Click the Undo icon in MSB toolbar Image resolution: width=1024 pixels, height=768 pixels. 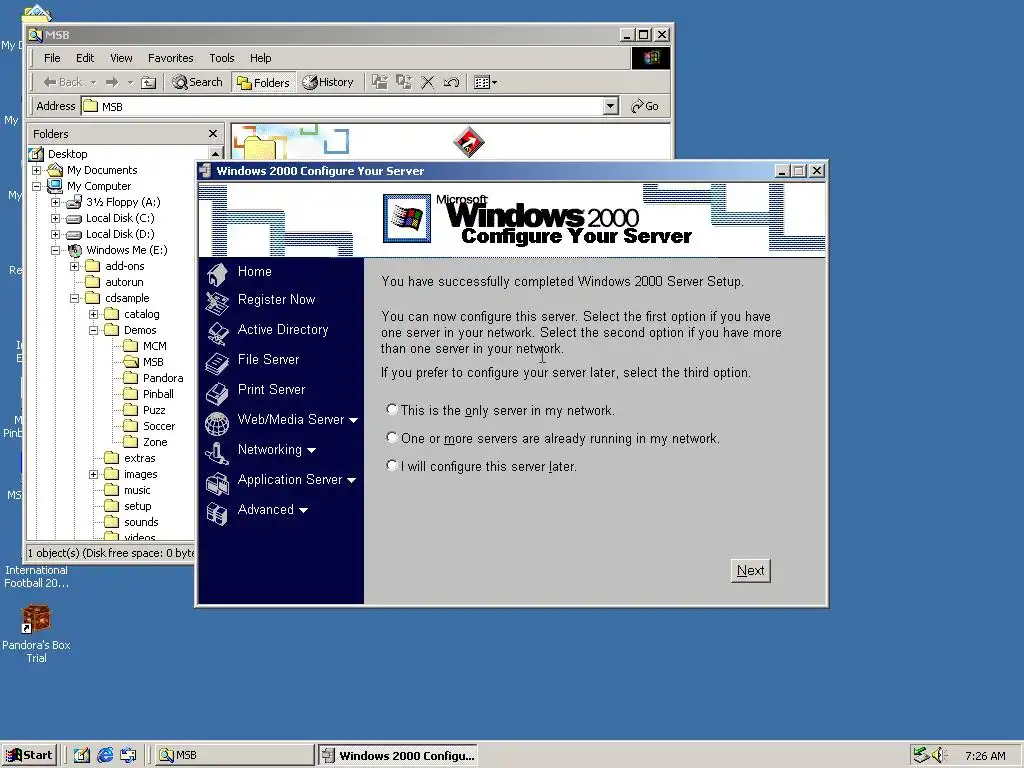[451, 82]
